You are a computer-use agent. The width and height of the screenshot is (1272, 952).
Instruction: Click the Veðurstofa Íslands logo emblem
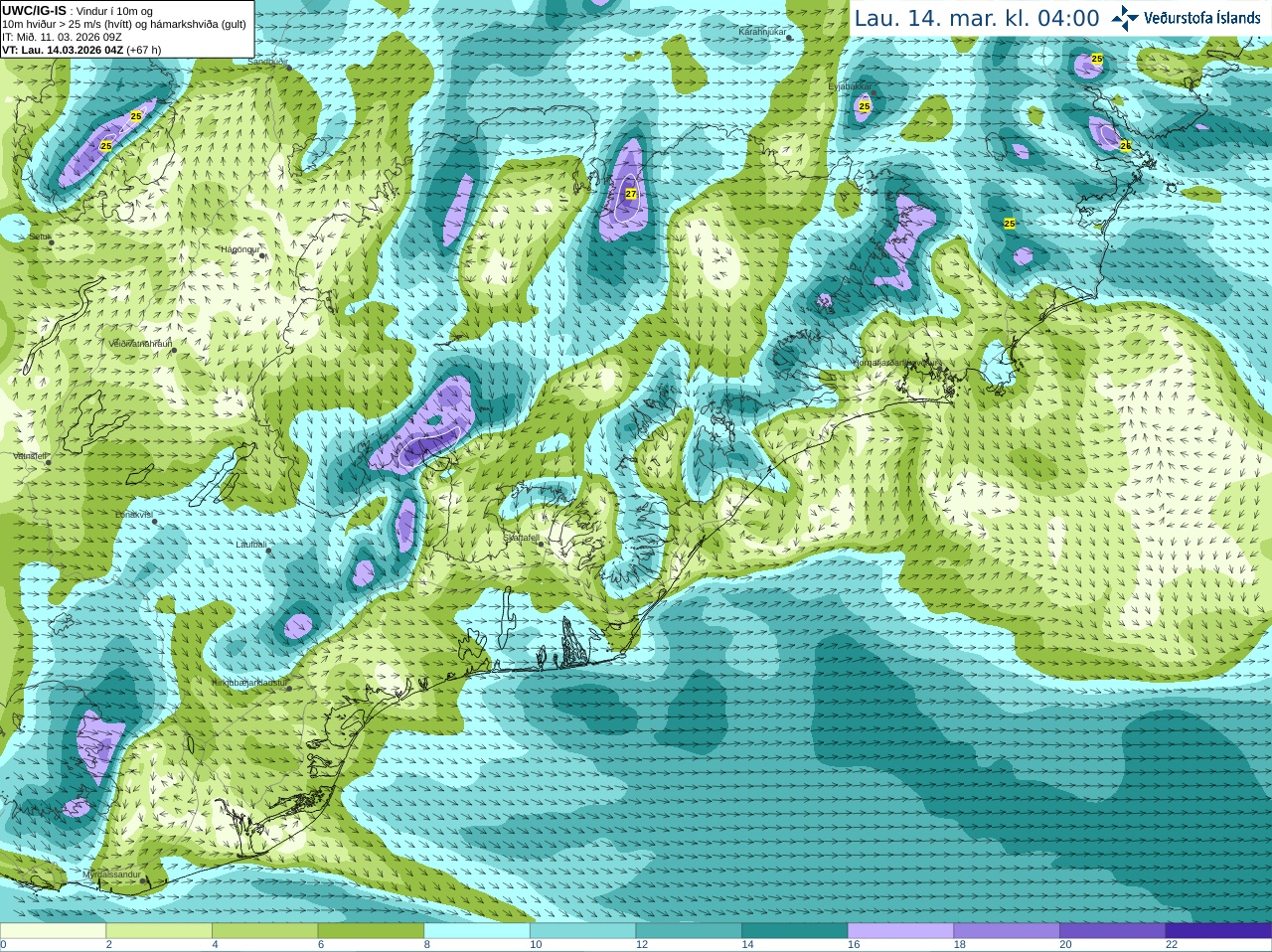click(x=1125, y=18)
